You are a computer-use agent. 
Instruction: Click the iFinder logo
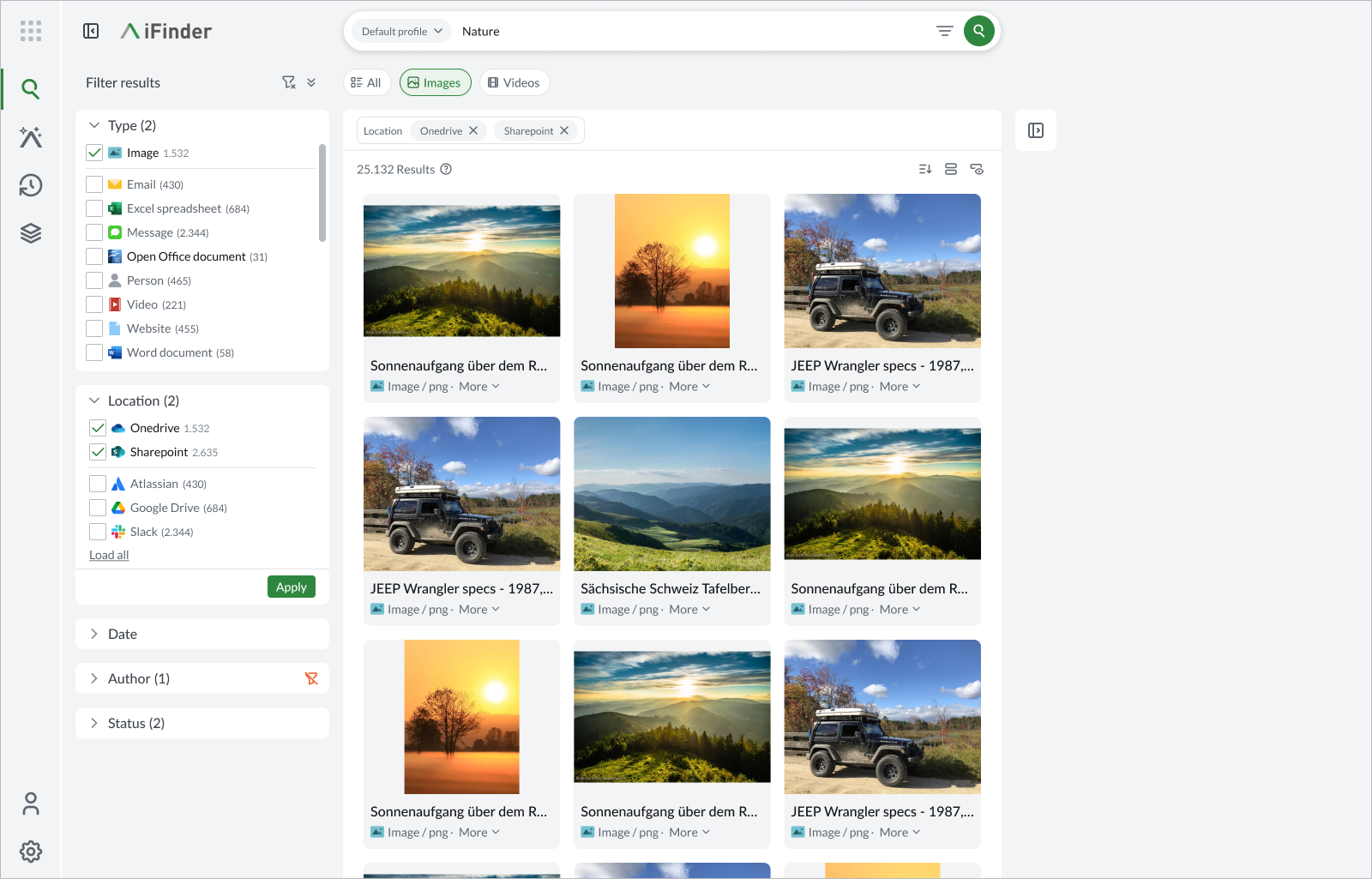click(165, 31)
